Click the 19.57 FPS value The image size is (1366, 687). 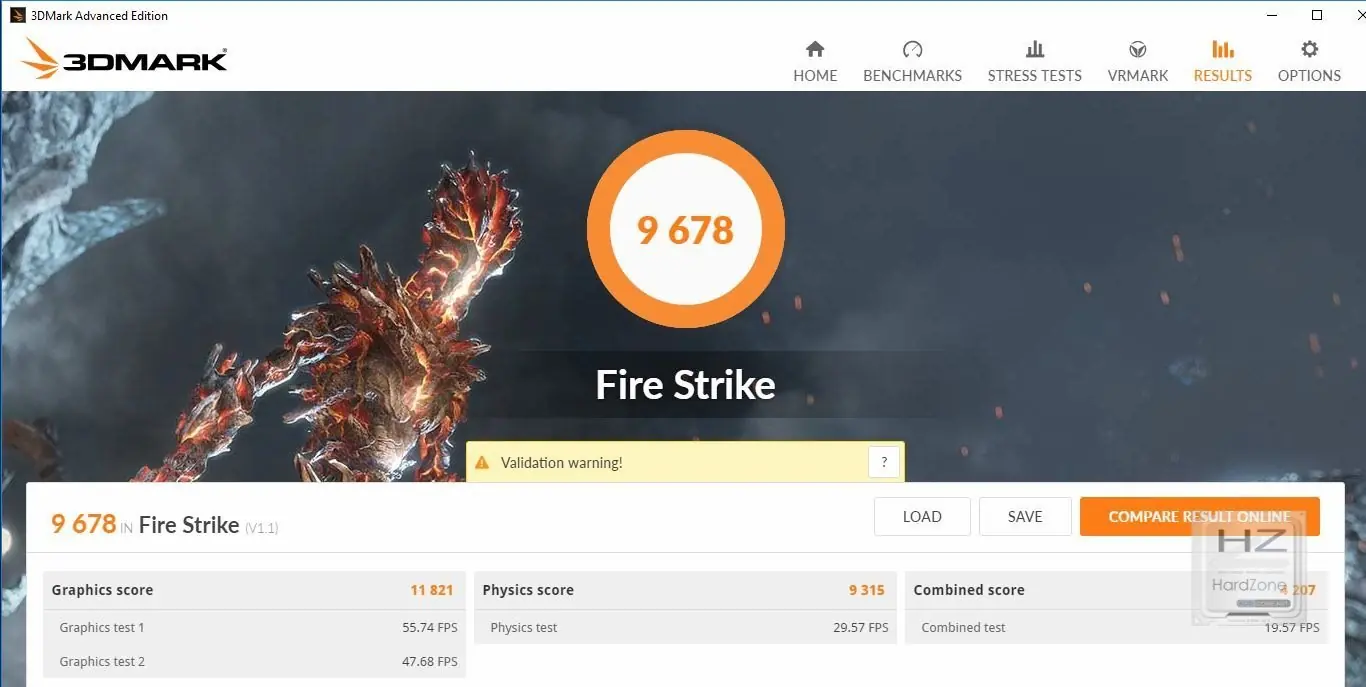point(1292,628)
